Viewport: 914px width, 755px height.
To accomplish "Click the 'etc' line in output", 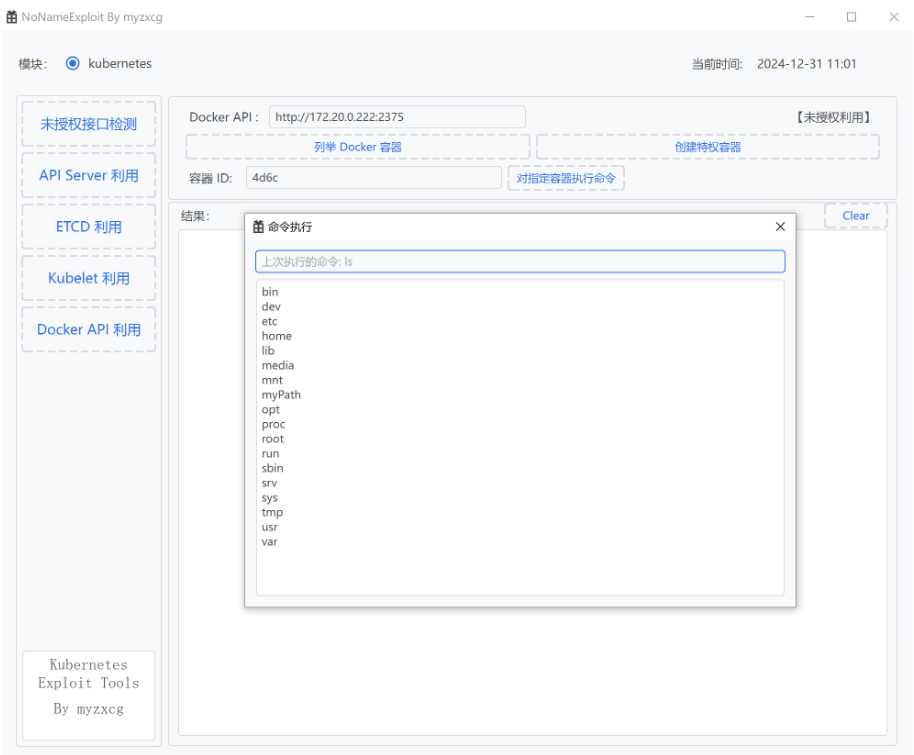I will pos(269,321).
